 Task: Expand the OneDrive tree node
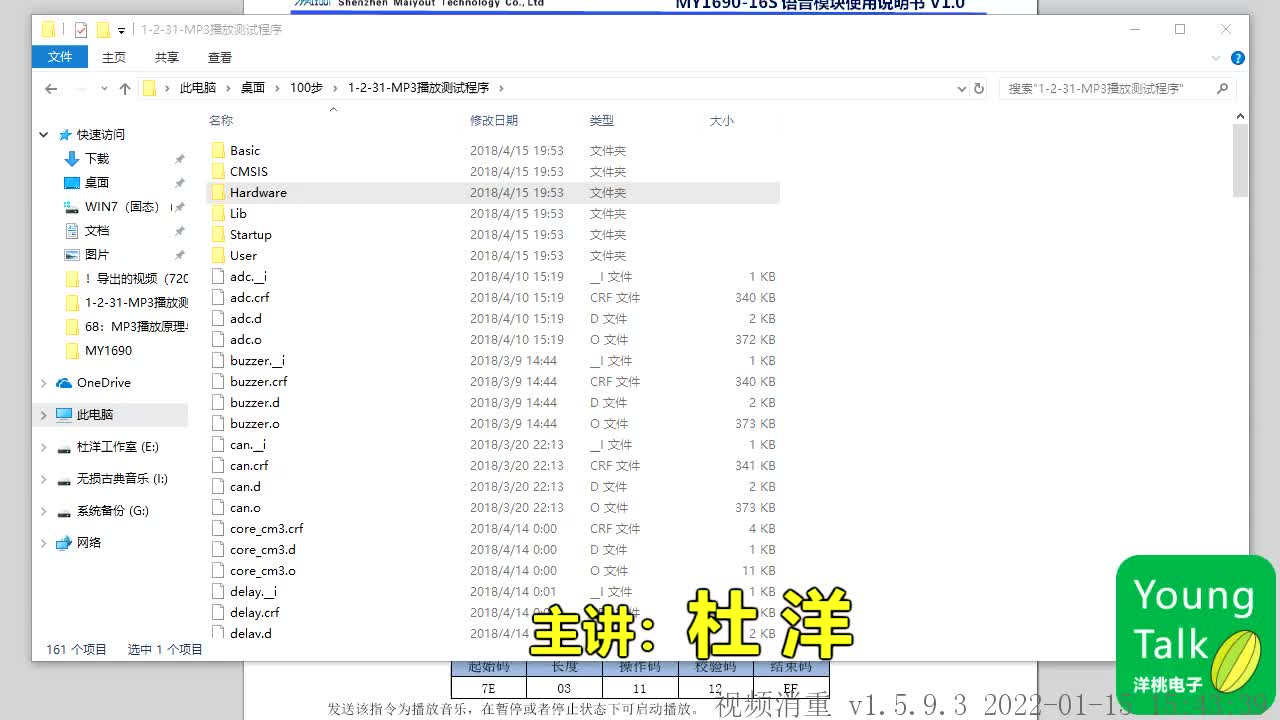[x=44, y=383]
